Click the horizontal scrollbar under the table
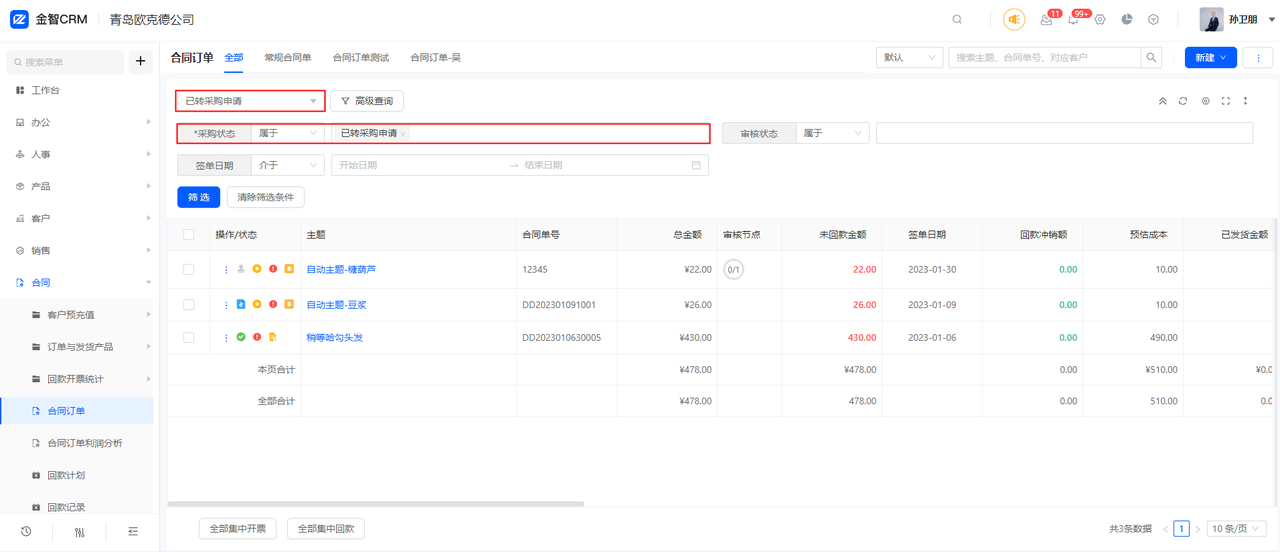The image size is (1280, 552). (376, 504)
